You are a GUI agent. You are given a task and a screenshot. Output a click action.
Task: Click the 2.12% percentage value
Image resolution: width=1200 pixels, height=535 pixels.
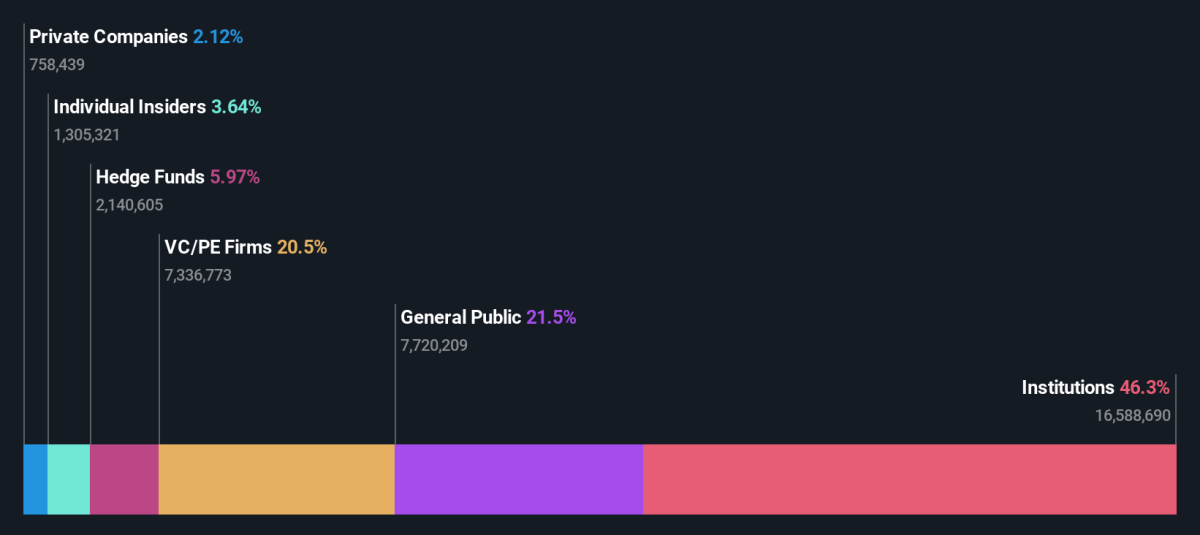(x=218, y=37)
